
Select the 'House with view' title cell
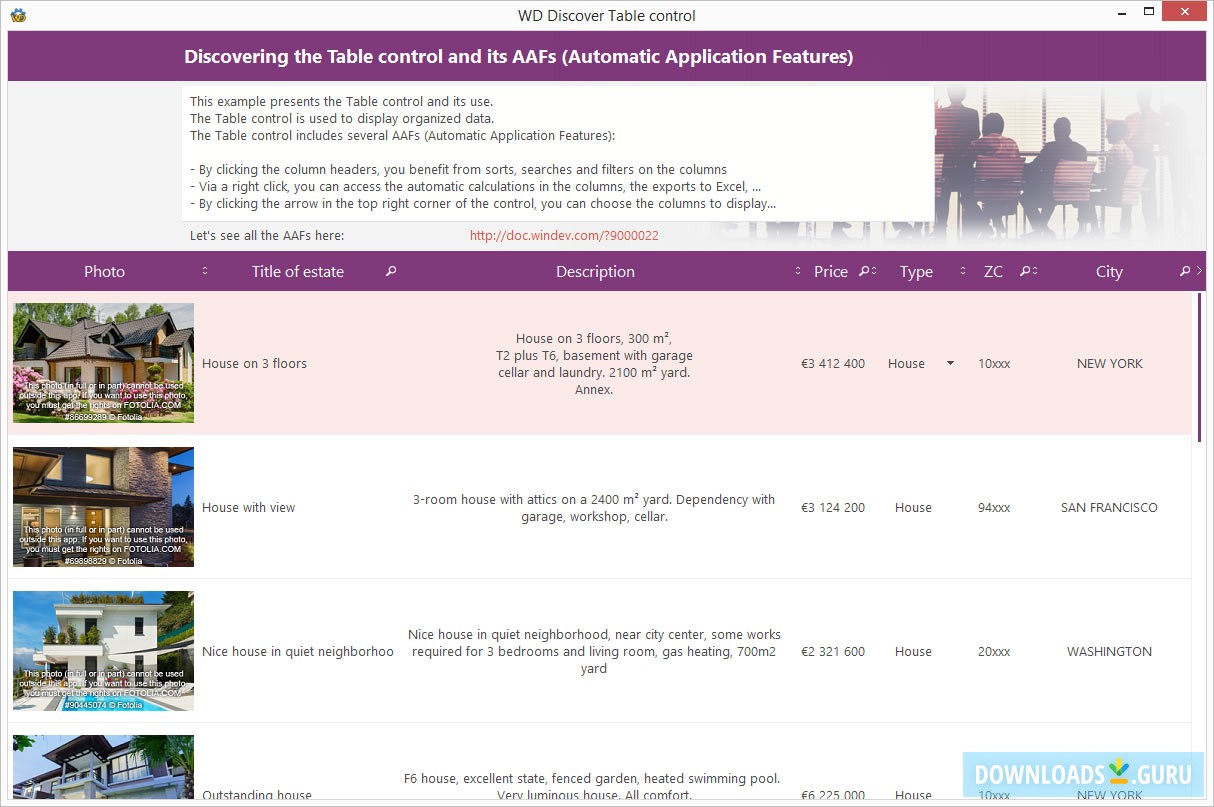point(248,507)
